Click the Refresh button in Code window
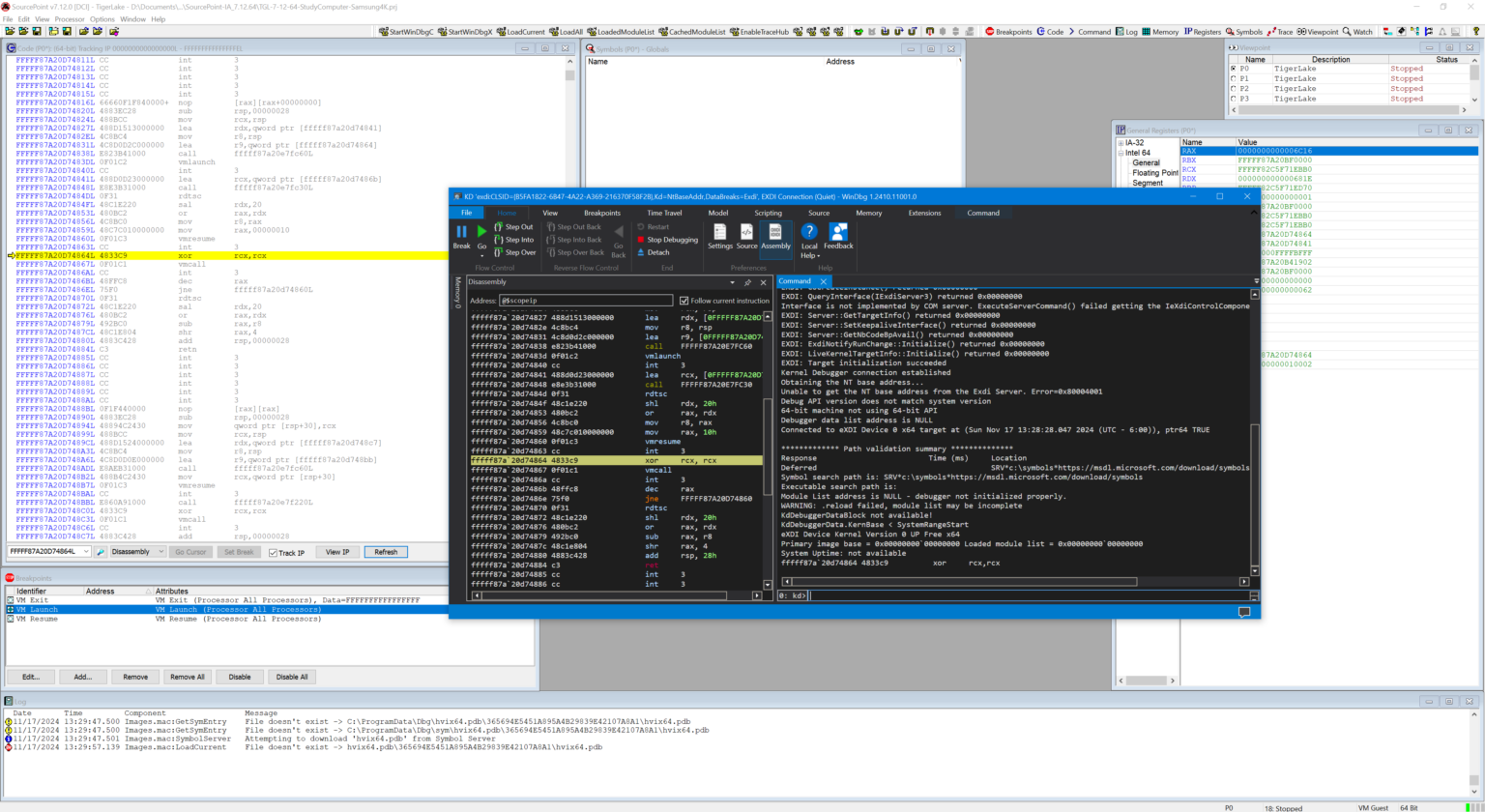1485x812 pixels. (x=386, y=552)
